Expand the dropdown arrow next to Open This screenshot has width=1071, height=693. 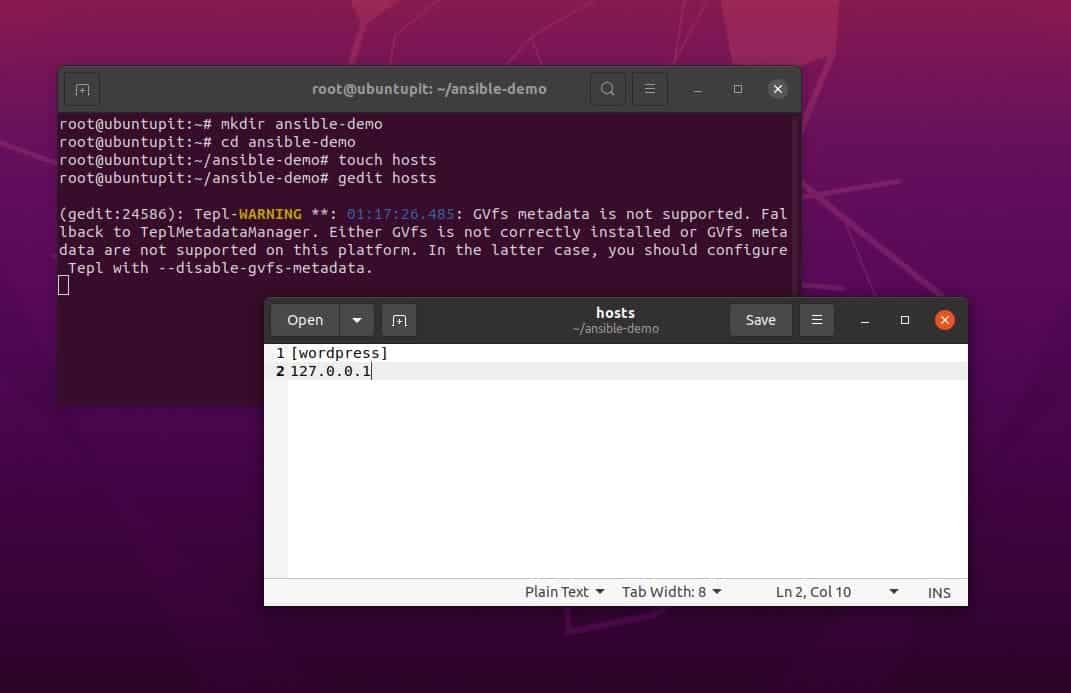pos(357,319)
